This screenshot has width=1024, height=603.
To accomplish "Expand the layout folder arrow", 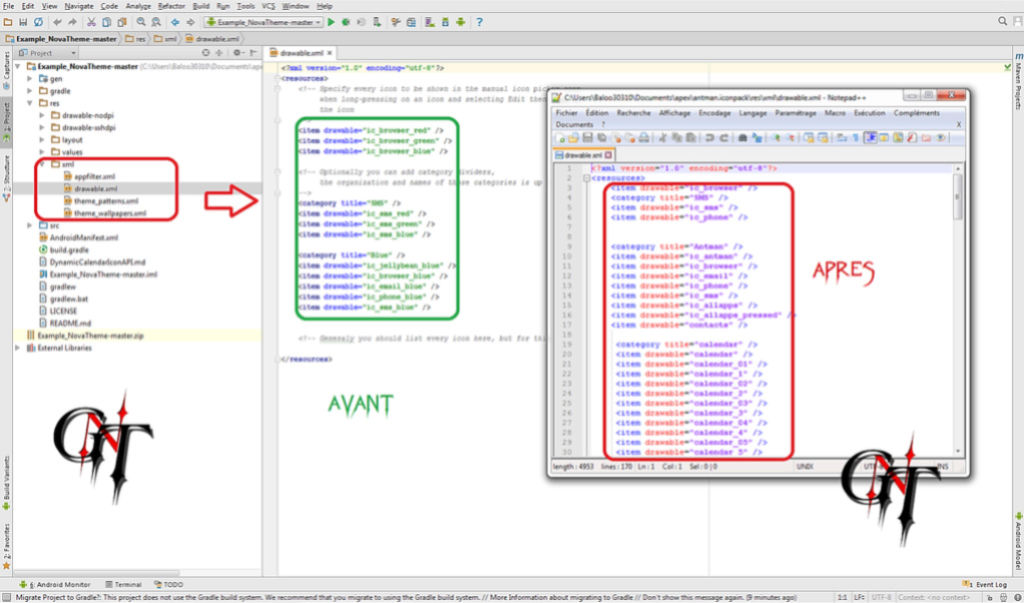I will tap(42, 140).
